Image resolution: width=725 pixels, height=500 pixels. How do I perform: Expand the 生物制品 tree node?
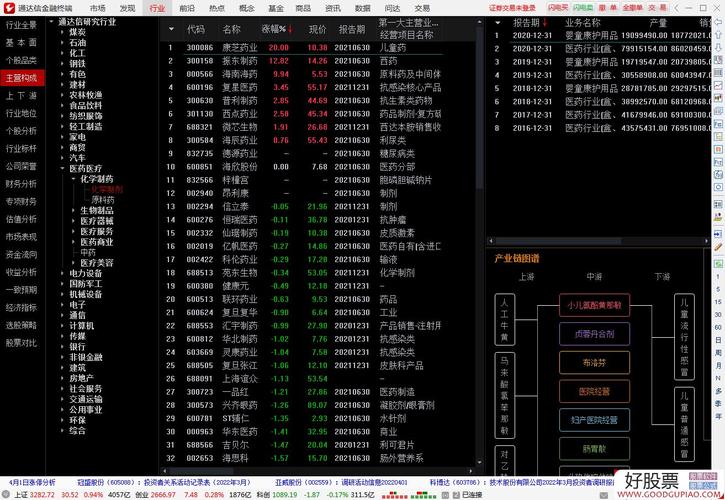73,210
